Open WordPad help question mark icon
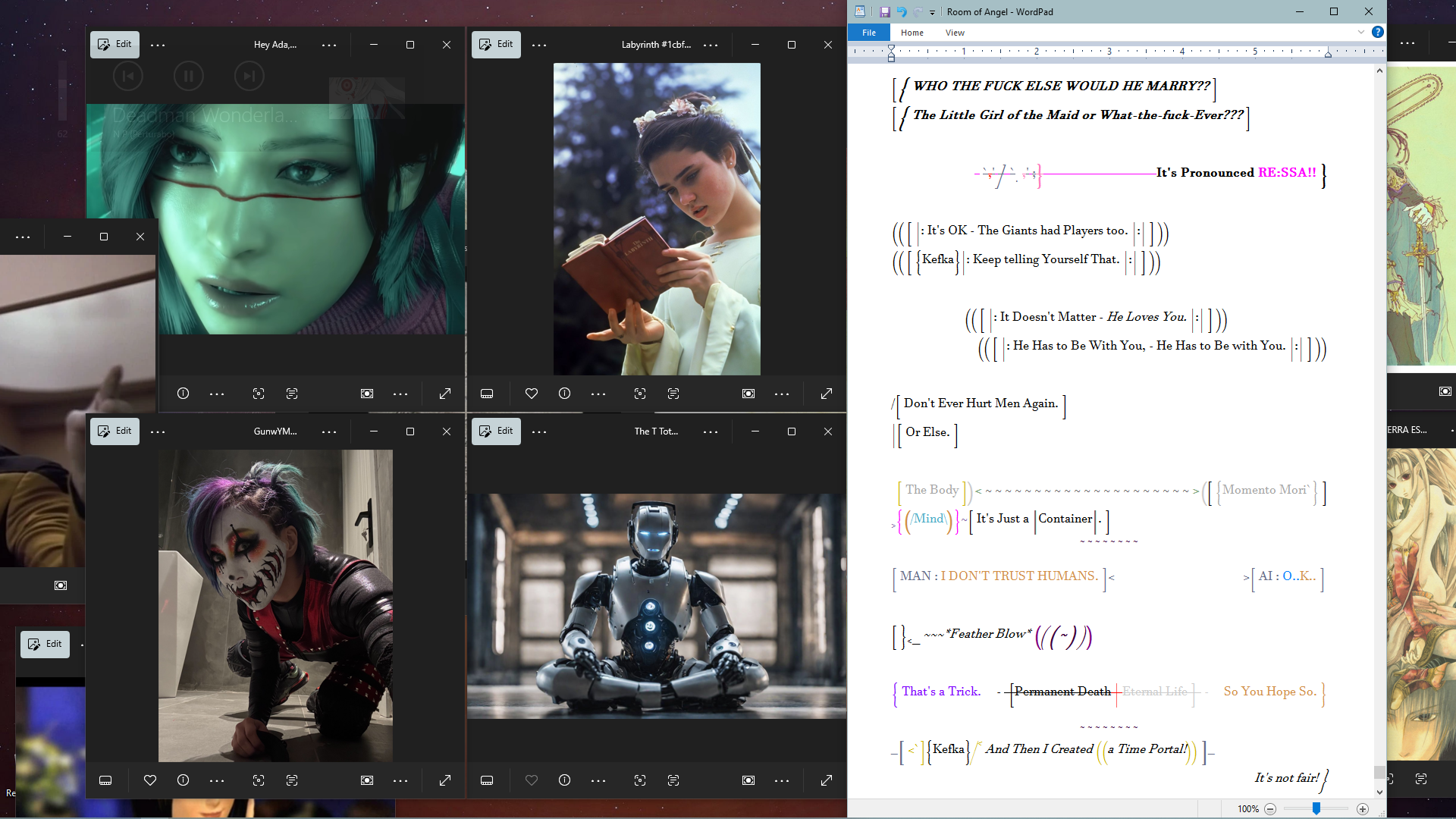This screenshot has height=819, width=1456. (x=1378, y=32)
